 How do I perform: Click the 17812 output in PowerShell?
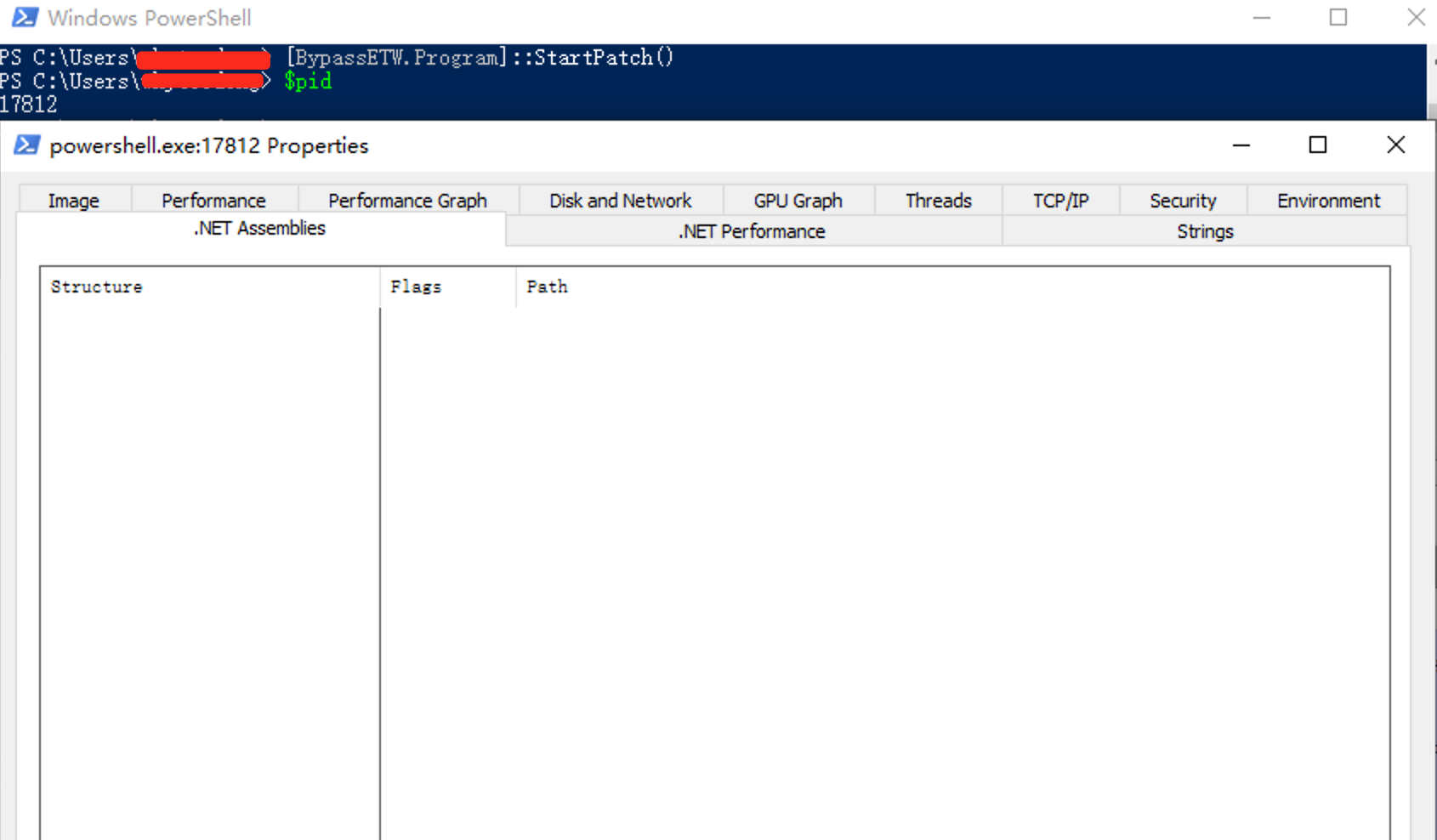click(29, 105)
